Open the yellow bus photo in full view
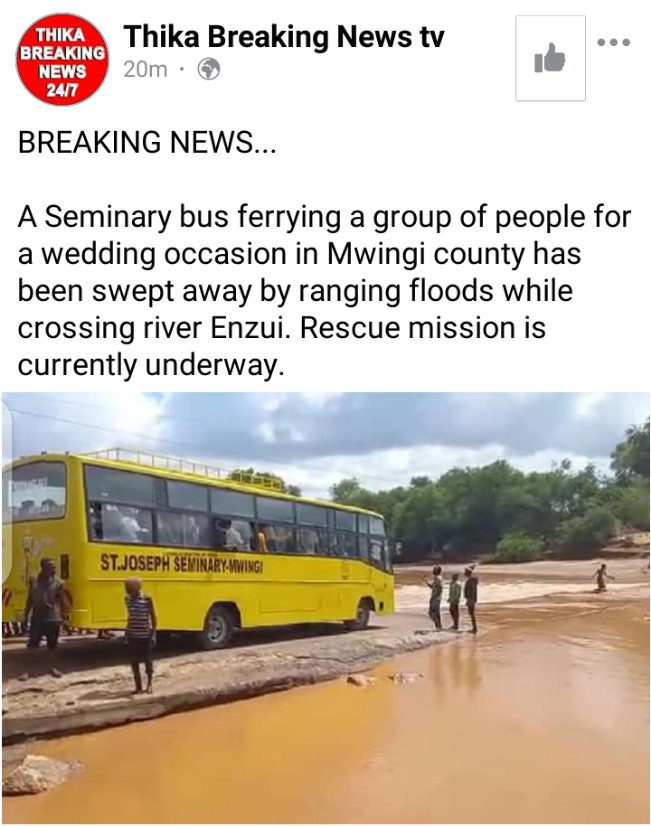The height and width of the screenshot is (827, 651). point(326,608)
